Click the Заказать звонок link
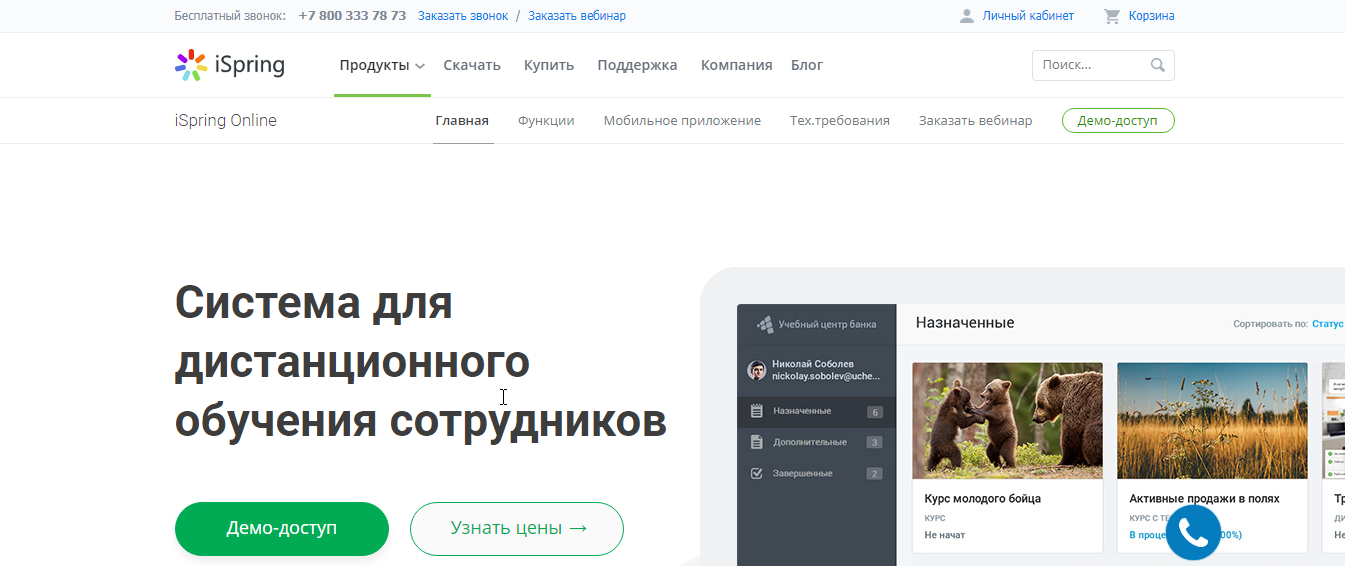Image resolution: width=1345 pixels, height=566 pixels. 463,16
